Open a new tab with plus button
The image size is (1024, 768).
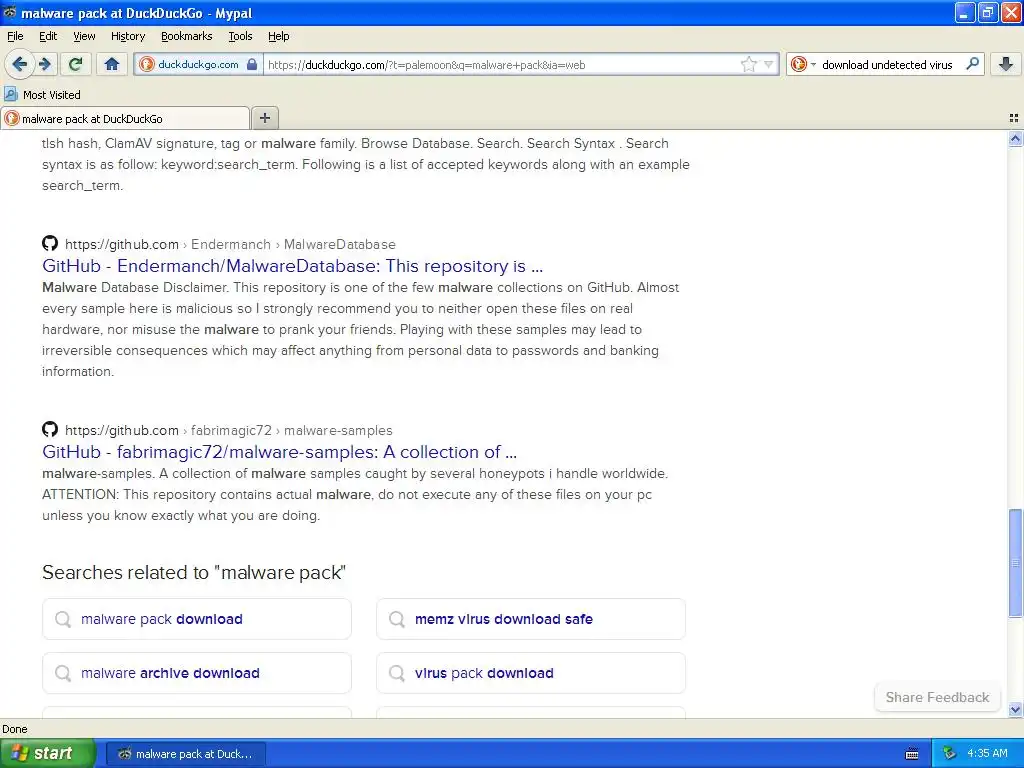pyautogui.click(x=264, y=118)
